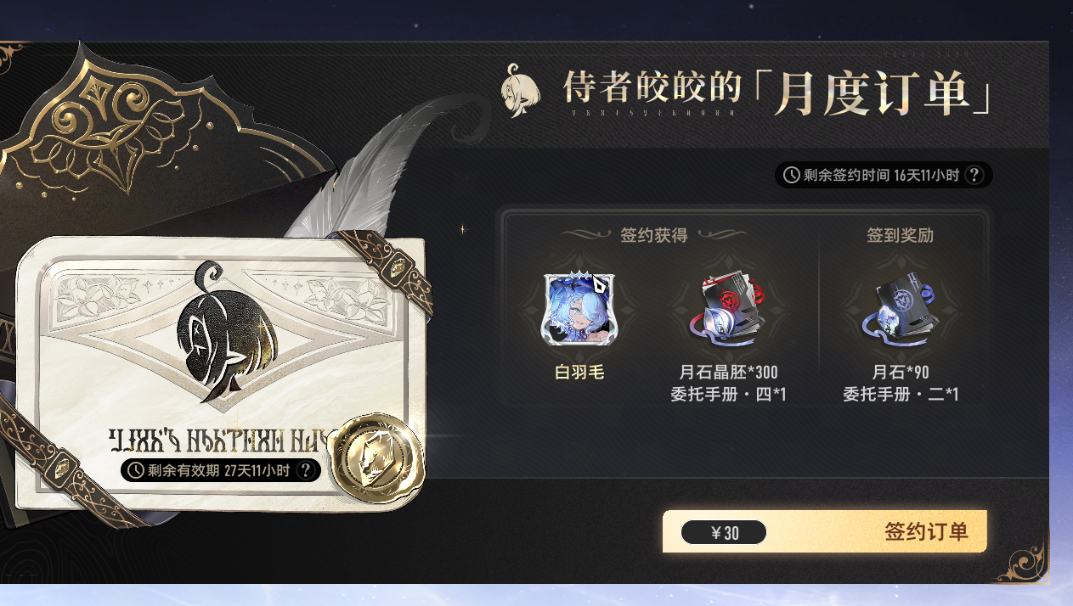
Task: Select the 签到奖励 section header
Action: coord(900,235)
